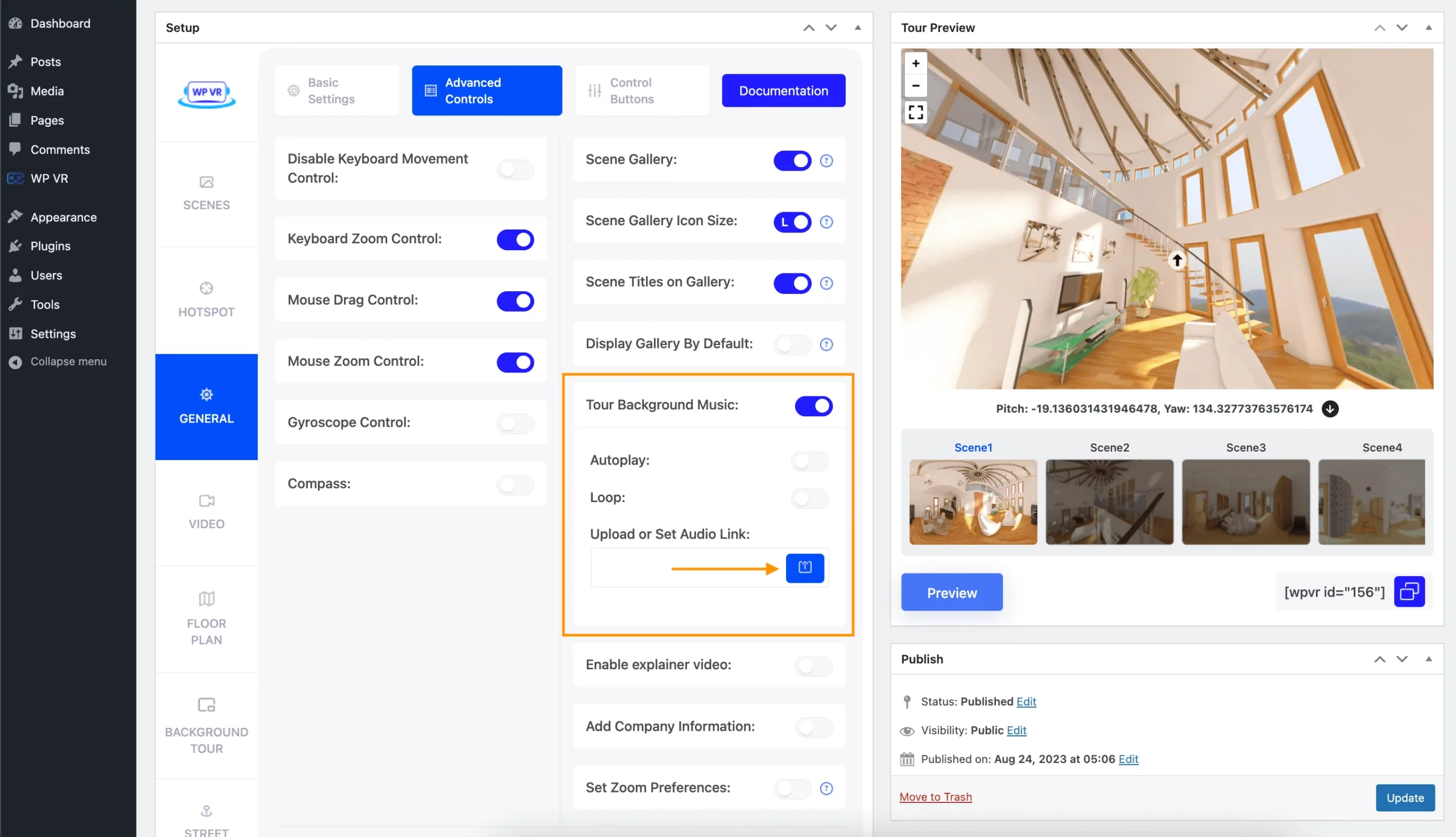
Task: Click the fullscreen zoom-in button
Action: (x=914, y=112)
